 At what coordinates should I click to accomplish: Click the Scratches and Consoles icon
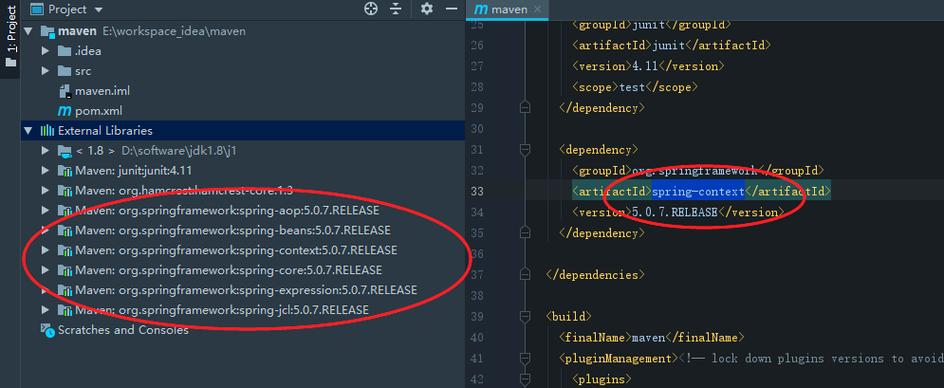pos(48,330)
